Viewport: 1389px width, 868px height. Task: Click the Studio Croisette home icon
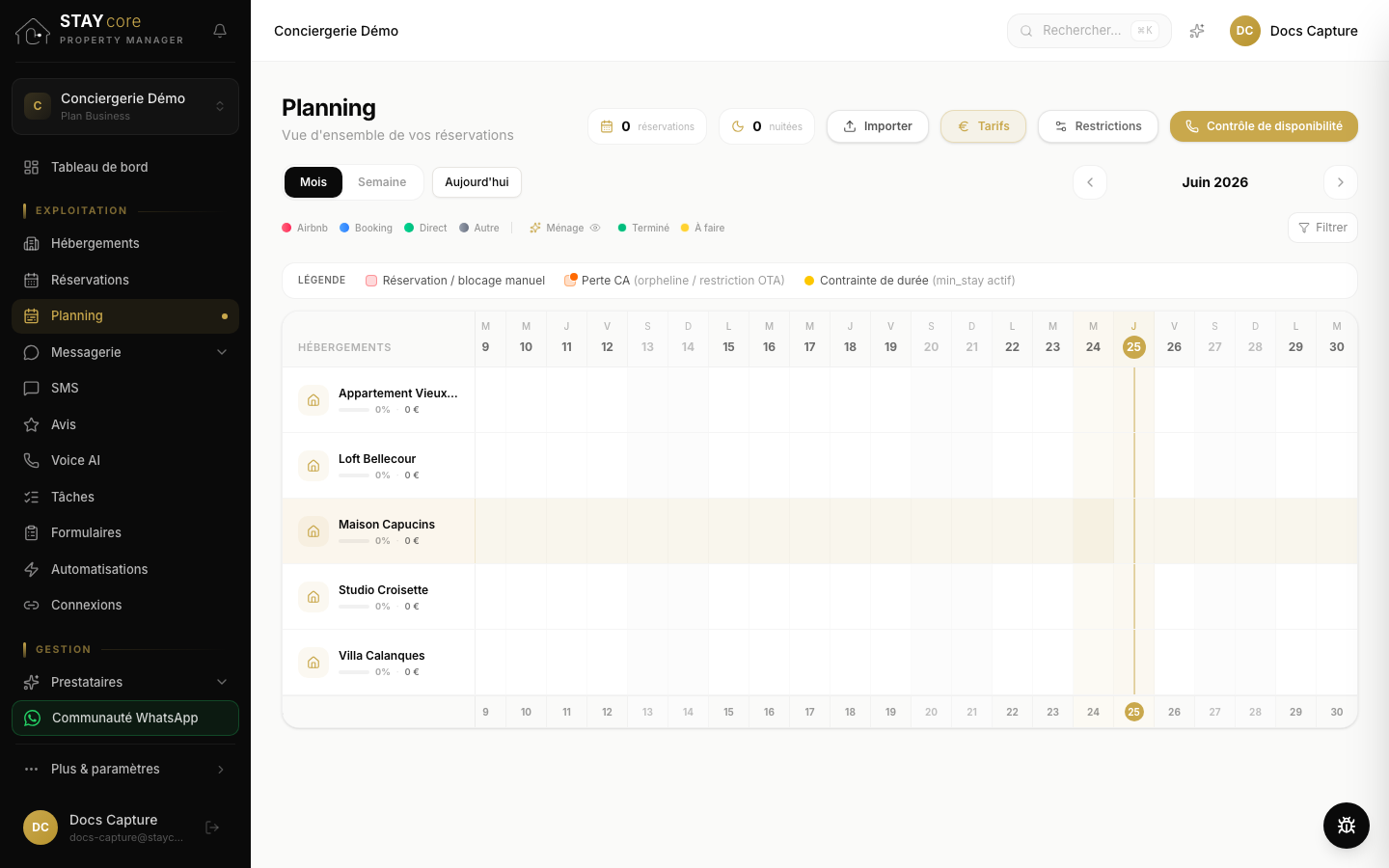[x=313, y=597]
